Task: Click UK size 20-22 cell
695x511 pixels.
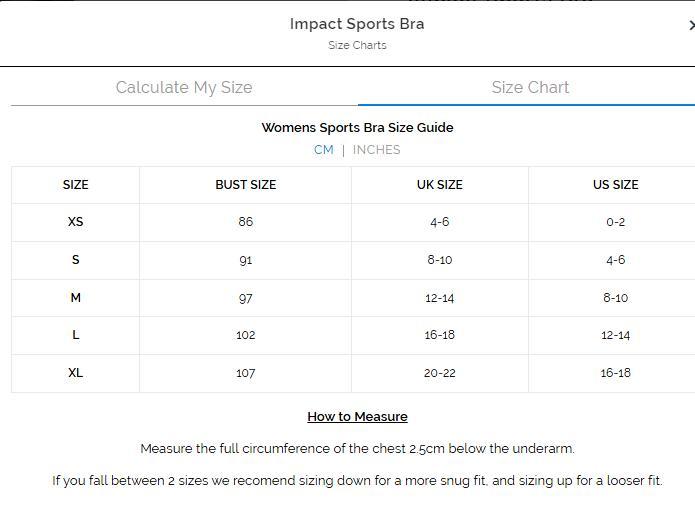Action: pos(439,373)
